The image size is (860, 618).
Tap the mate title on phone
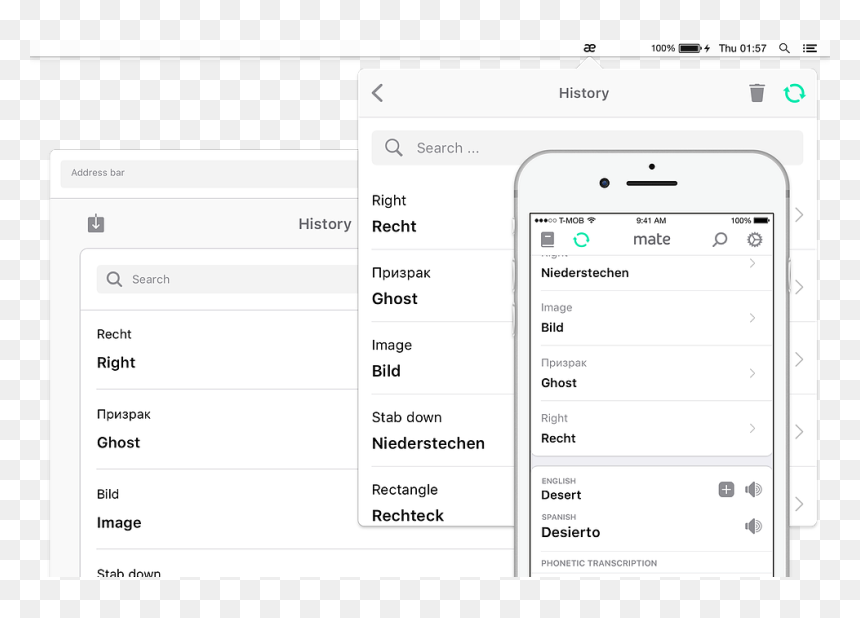(652, 239)
